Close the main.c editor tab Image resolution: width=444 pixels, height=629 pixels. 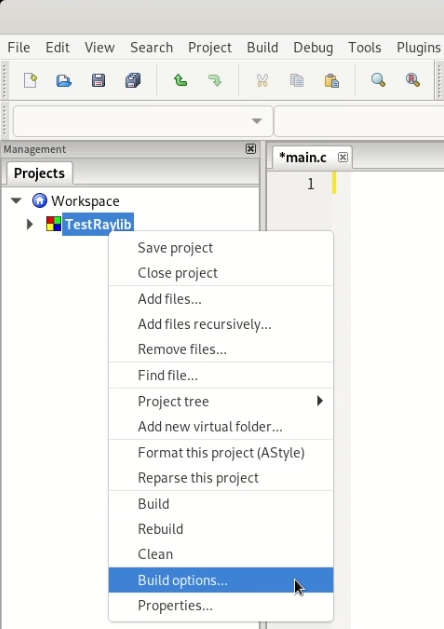click(343, 157)
